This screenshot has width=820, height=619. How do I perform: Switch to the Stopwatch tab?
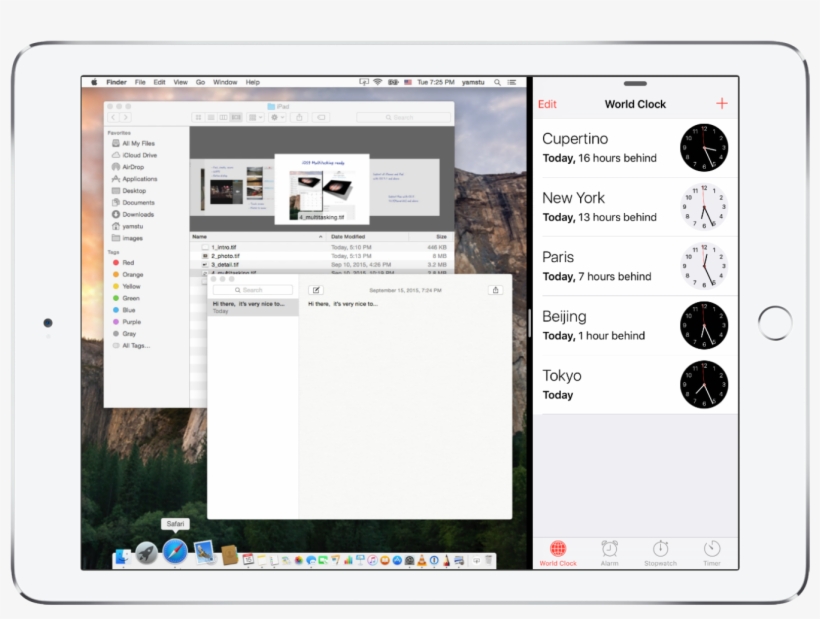660,553
